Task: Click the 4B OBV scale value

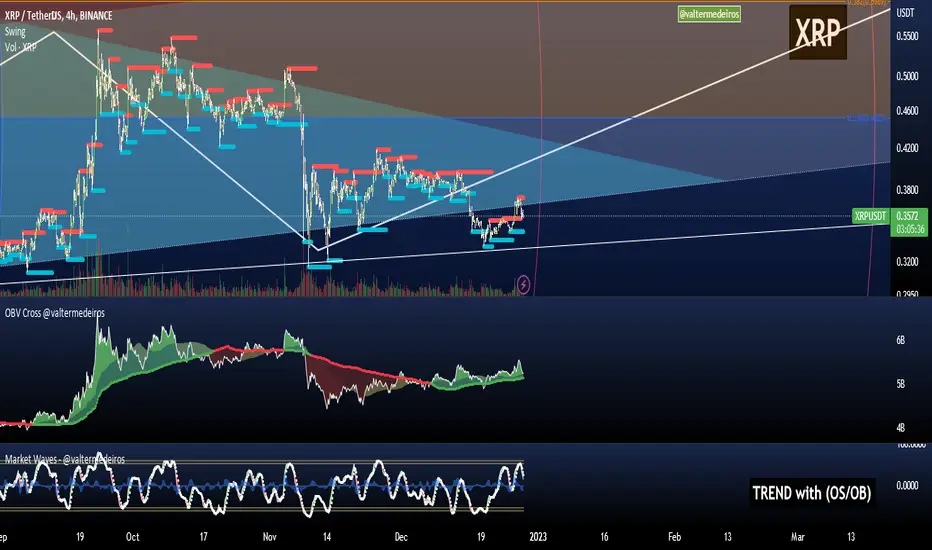Action: coord(900,428)
